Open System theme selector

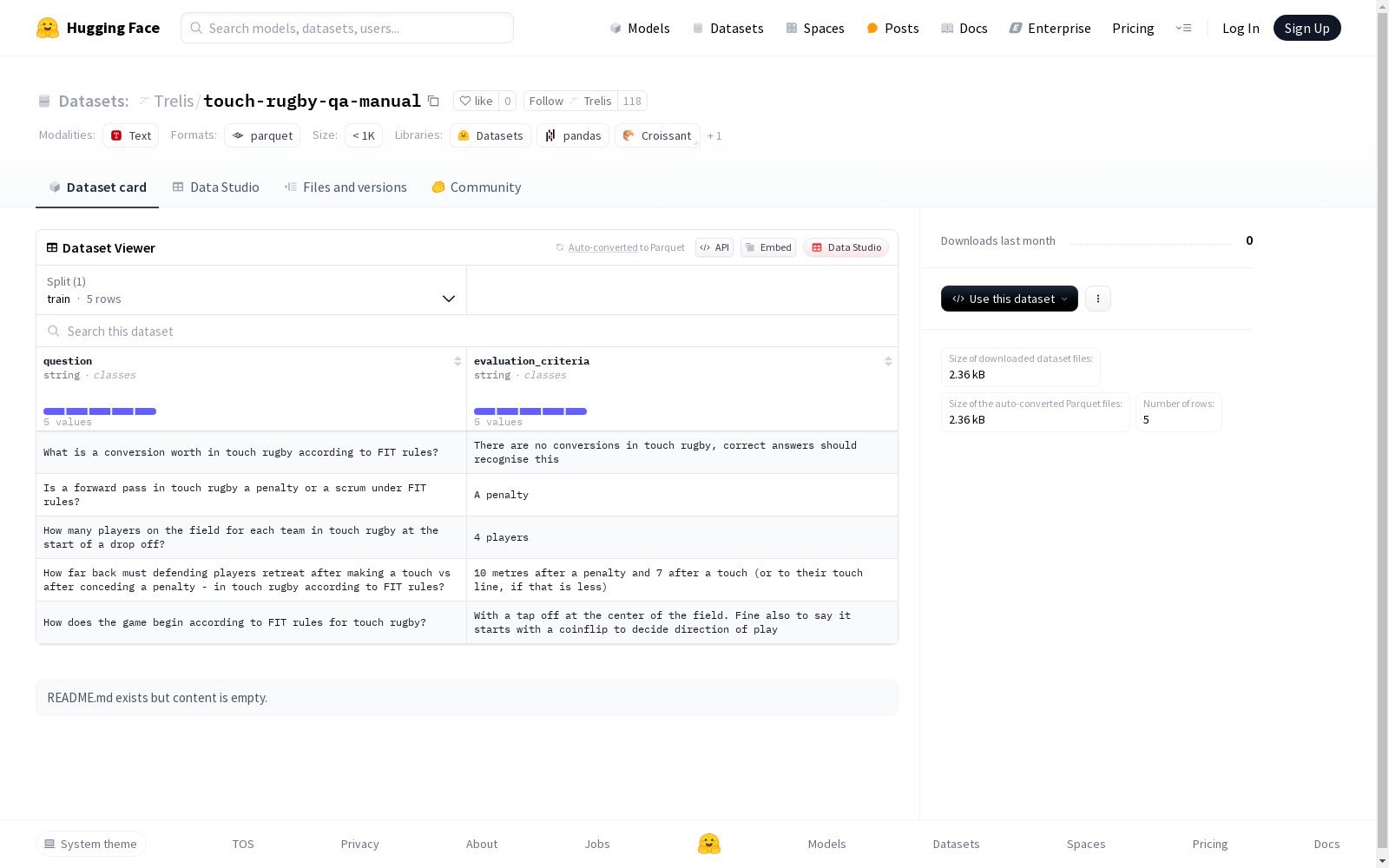[x=91, y=844]
